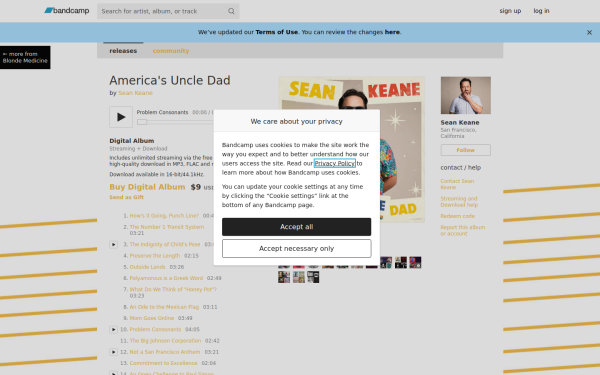Open track What Do We Think of "Honey Pot"?

[x=173, y=289]
